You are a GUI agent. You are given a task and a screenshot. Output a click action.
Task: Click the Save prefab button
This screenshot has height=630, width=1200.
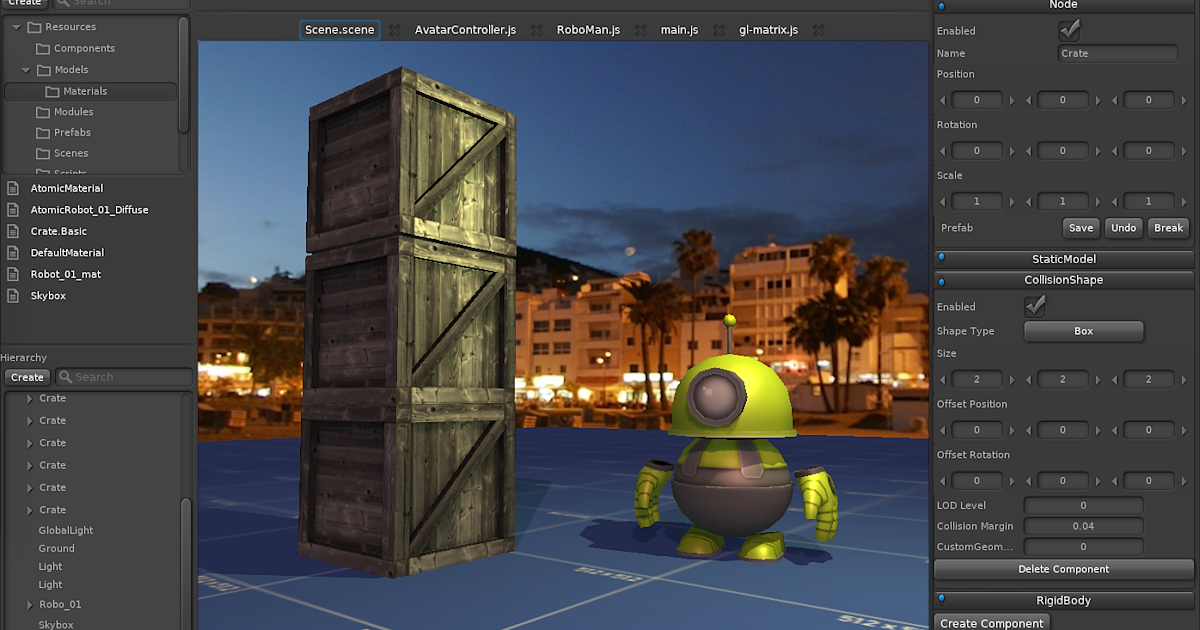[1080, 227]
